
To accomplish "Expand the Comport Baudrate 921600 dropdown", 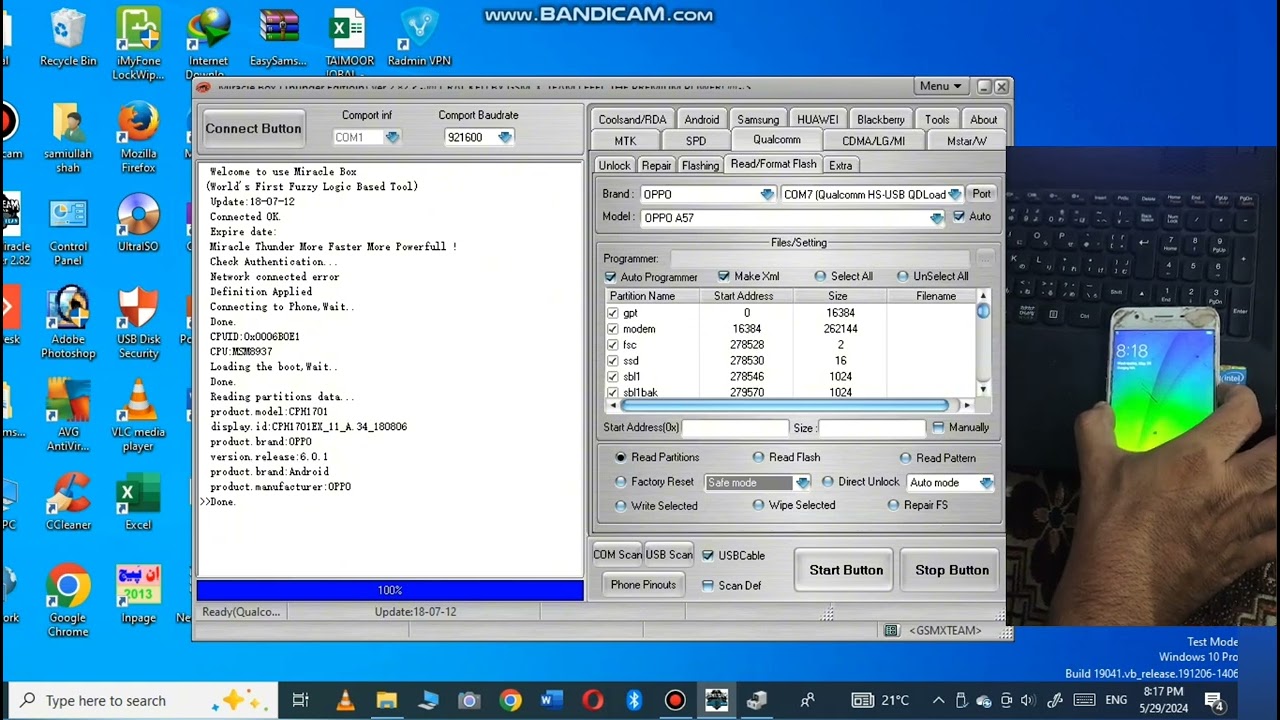I will tap(505, 138).
